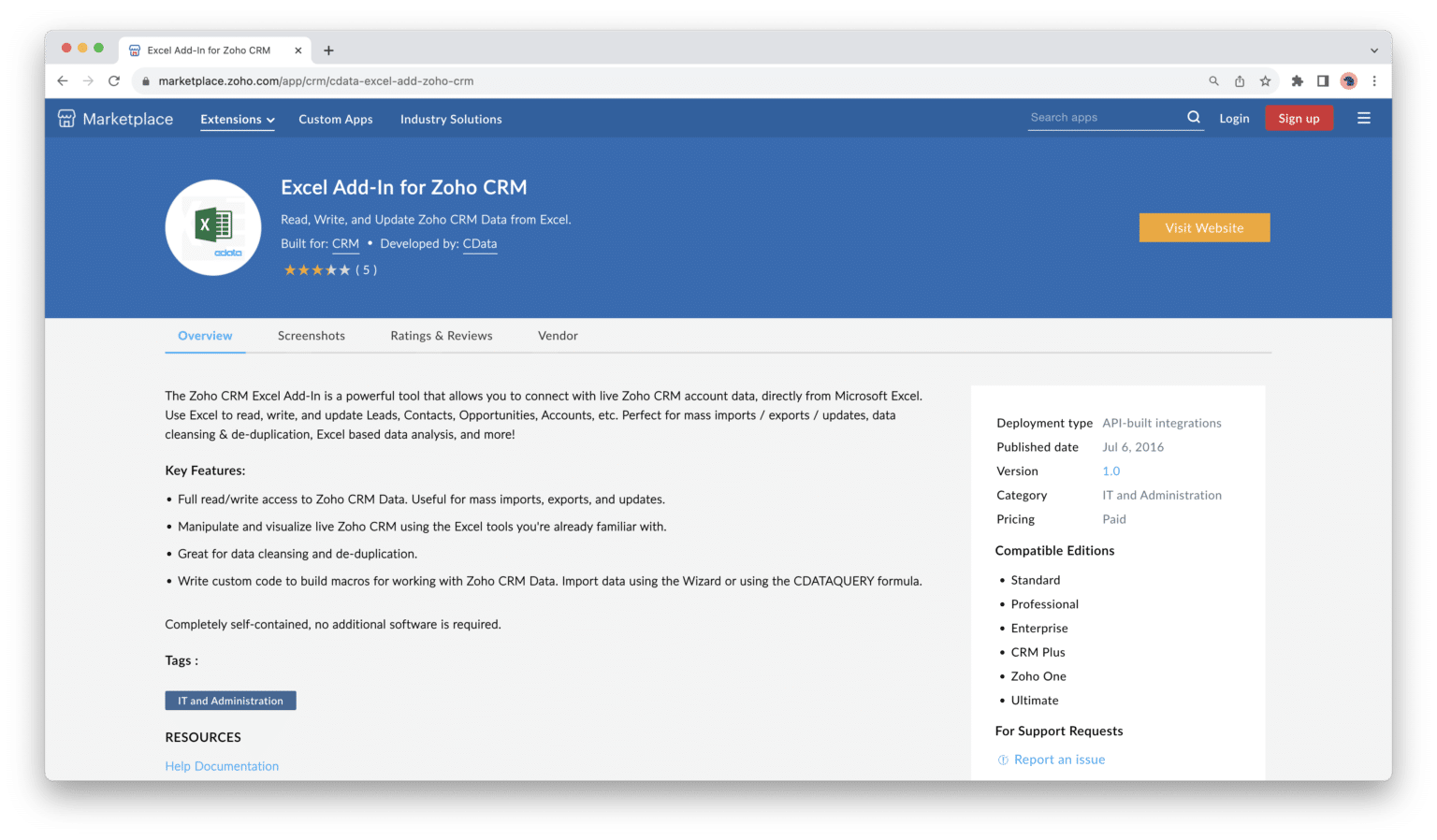Viewport: 1437px width, 840px height.
Task: Focus the Search apps input field
Action: [x=1104, y=118]
